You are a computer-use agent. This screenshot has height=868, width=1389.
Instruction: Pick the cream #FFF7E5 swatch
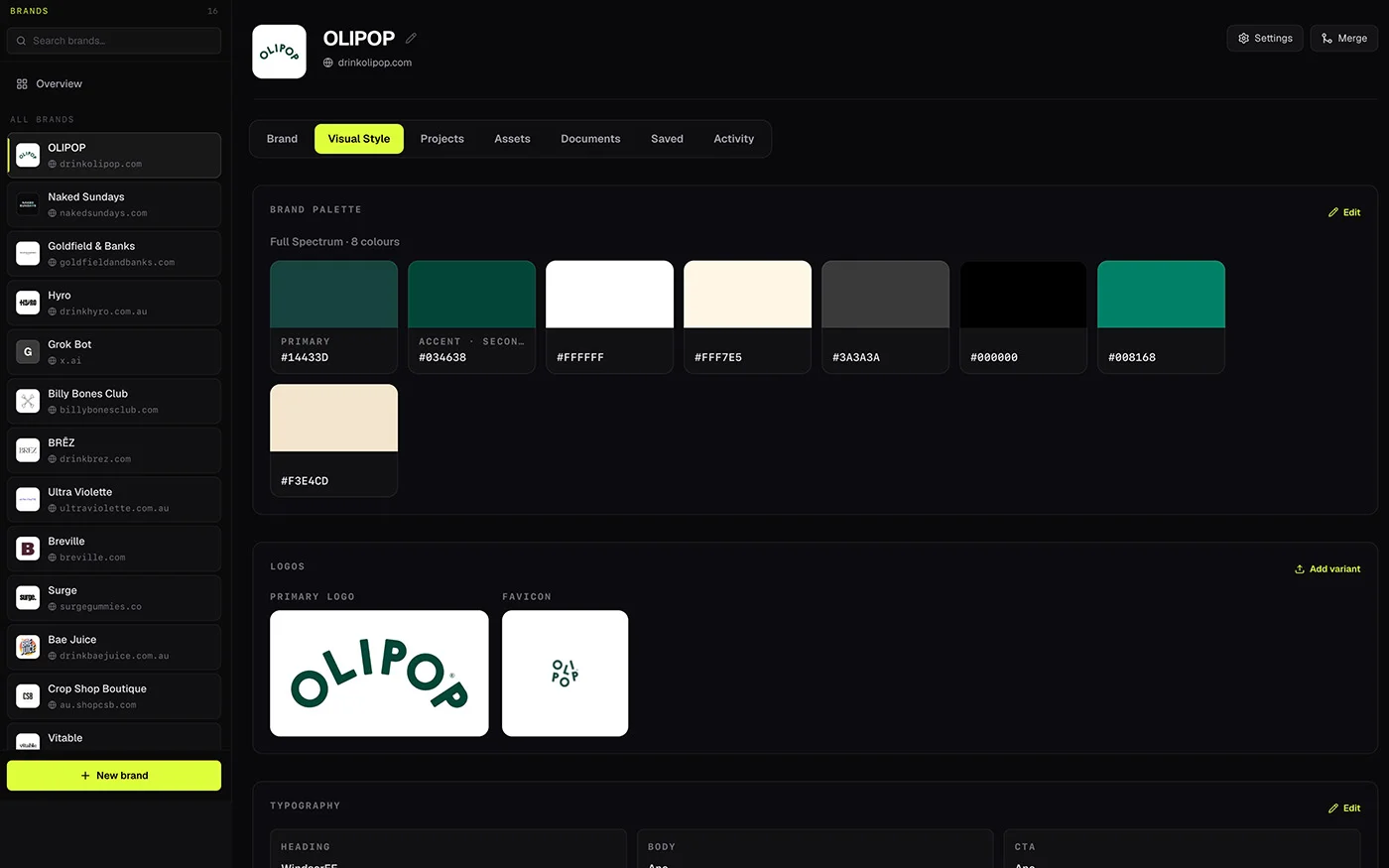pos(747,317)
